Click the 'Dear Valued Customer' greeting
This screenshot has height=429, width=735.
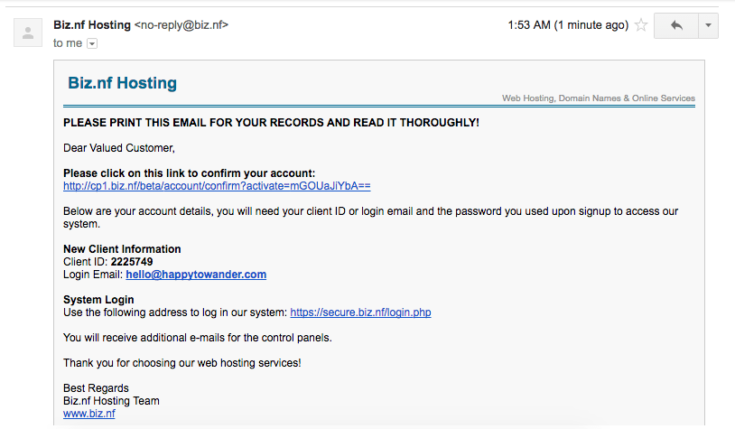click(x=119, y=148)
